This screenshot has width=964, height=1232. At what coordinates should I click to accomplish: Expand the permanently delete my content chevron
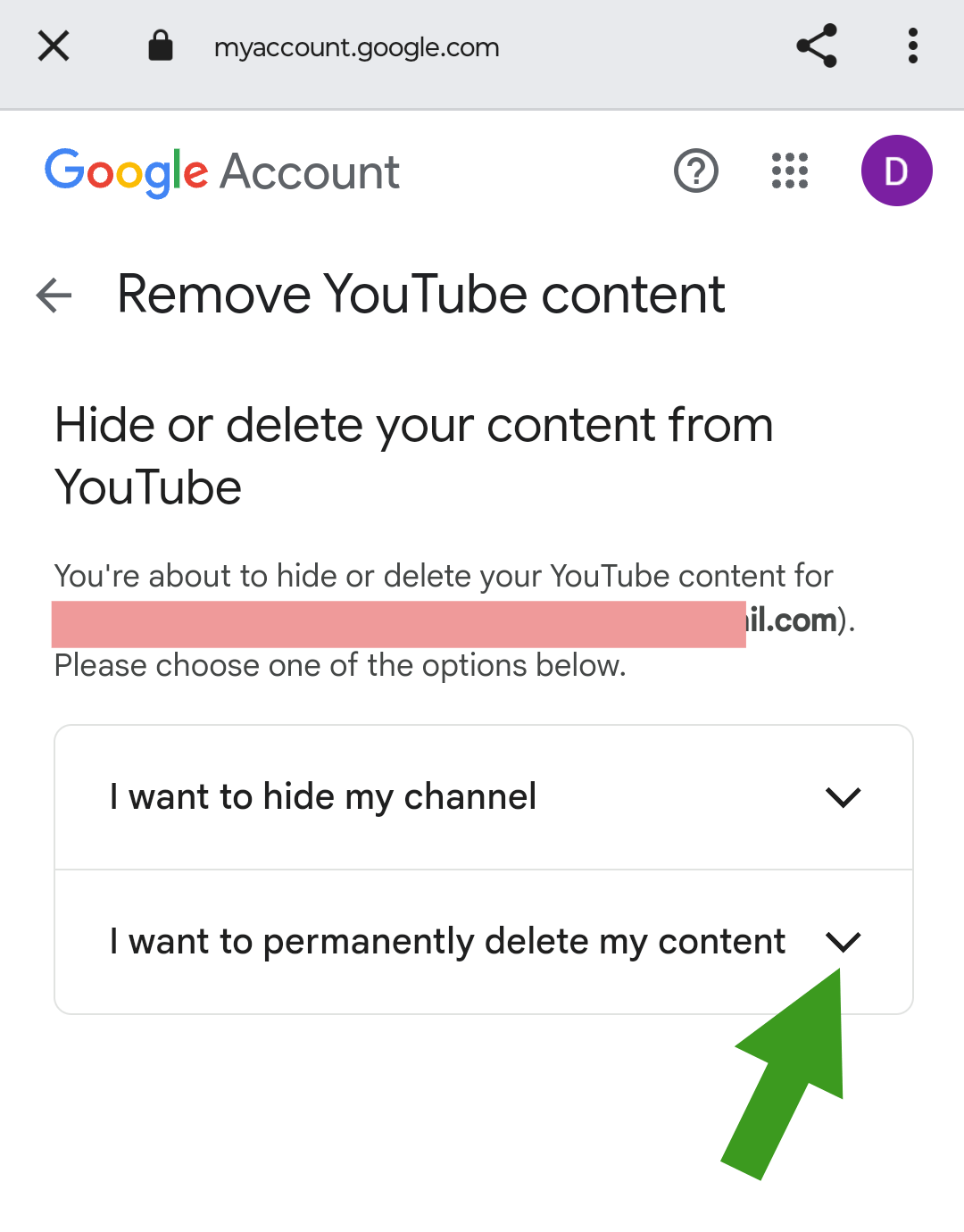(x=843, y=942)
